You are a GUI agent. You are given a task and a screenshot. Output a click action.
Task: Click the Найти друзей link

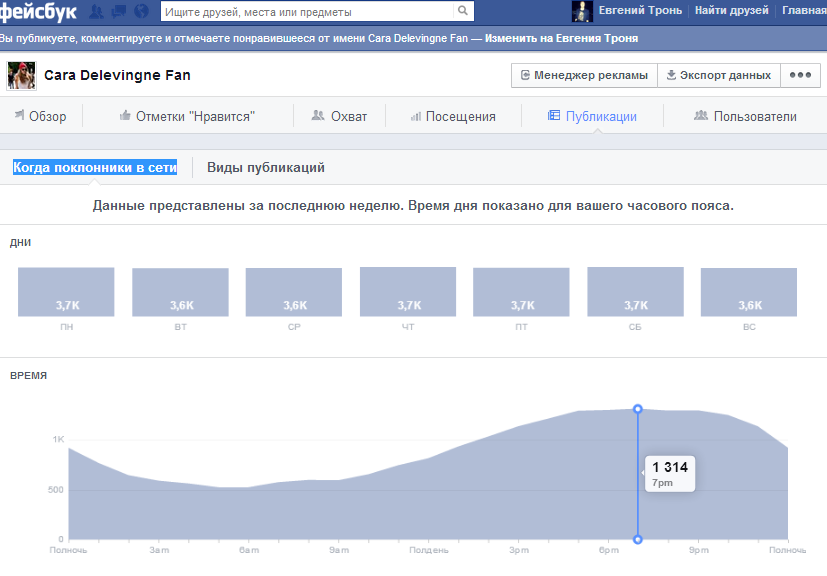pos(732,11)
